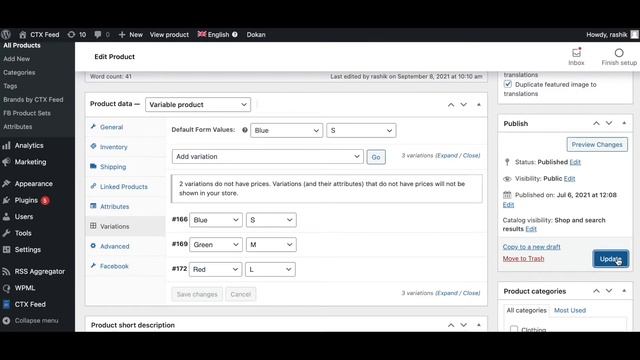Click the English language help icon
This screenshot has height=360, width=640.
[235, 35]
